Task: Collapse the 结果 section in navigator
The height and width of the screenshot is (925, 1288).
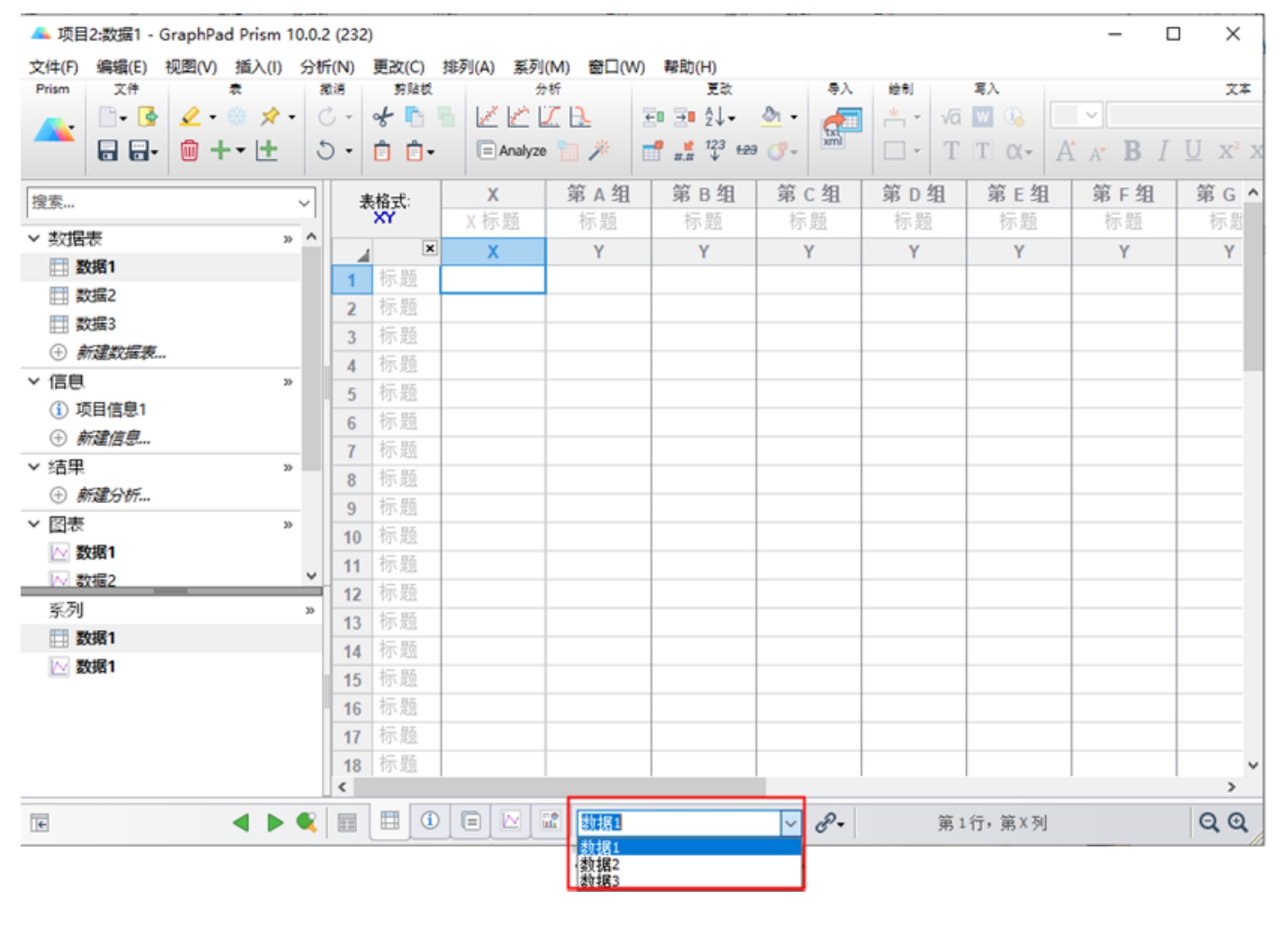Action: coord(34,467)
